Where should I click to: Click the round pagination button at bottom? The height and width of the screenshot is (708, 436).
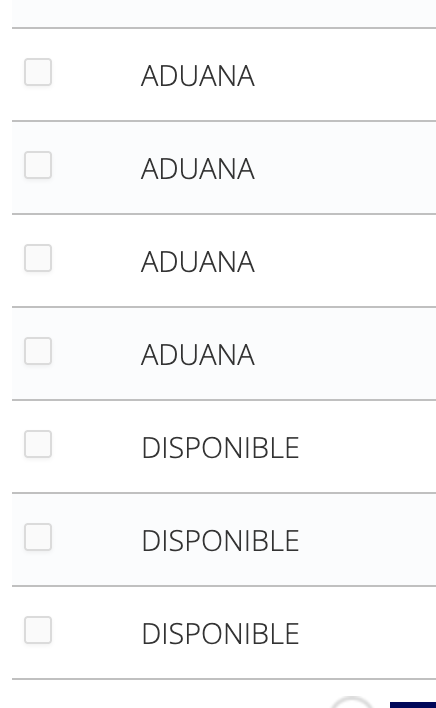coord(352,703)
